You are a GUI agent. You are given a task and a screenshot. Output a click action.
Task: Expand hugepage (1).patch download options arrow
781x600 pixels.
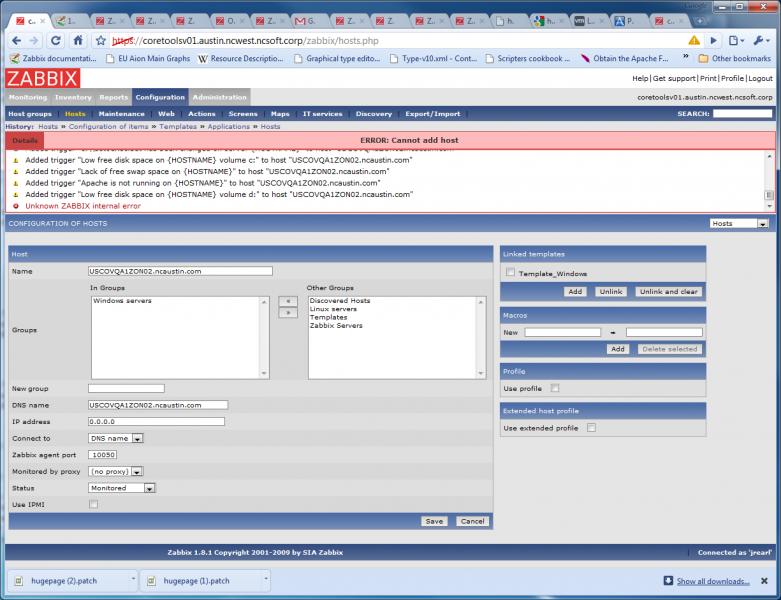click(265, 579)
